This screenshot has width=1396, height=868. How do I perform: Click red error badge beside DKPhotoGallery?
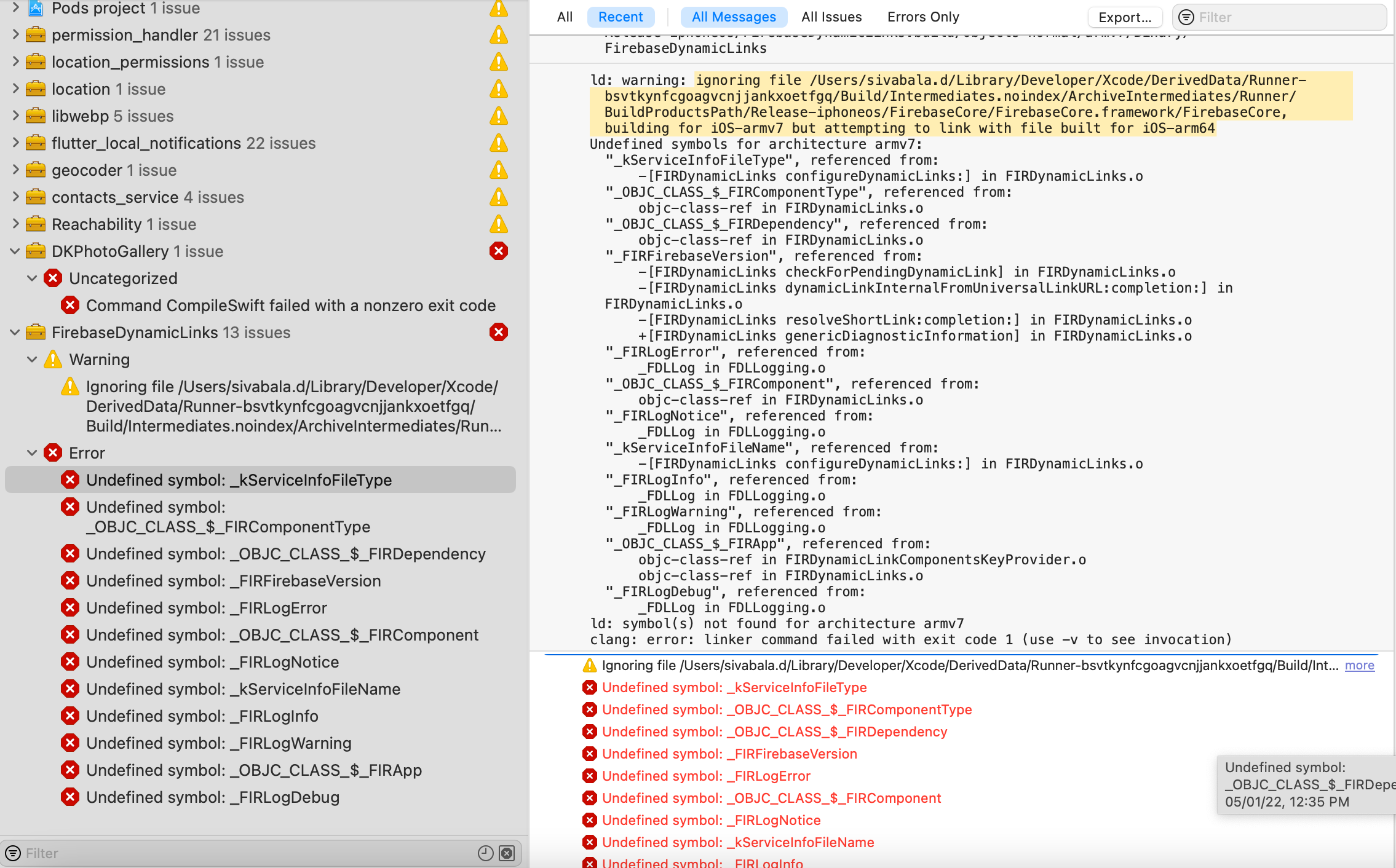pos(499,251)
